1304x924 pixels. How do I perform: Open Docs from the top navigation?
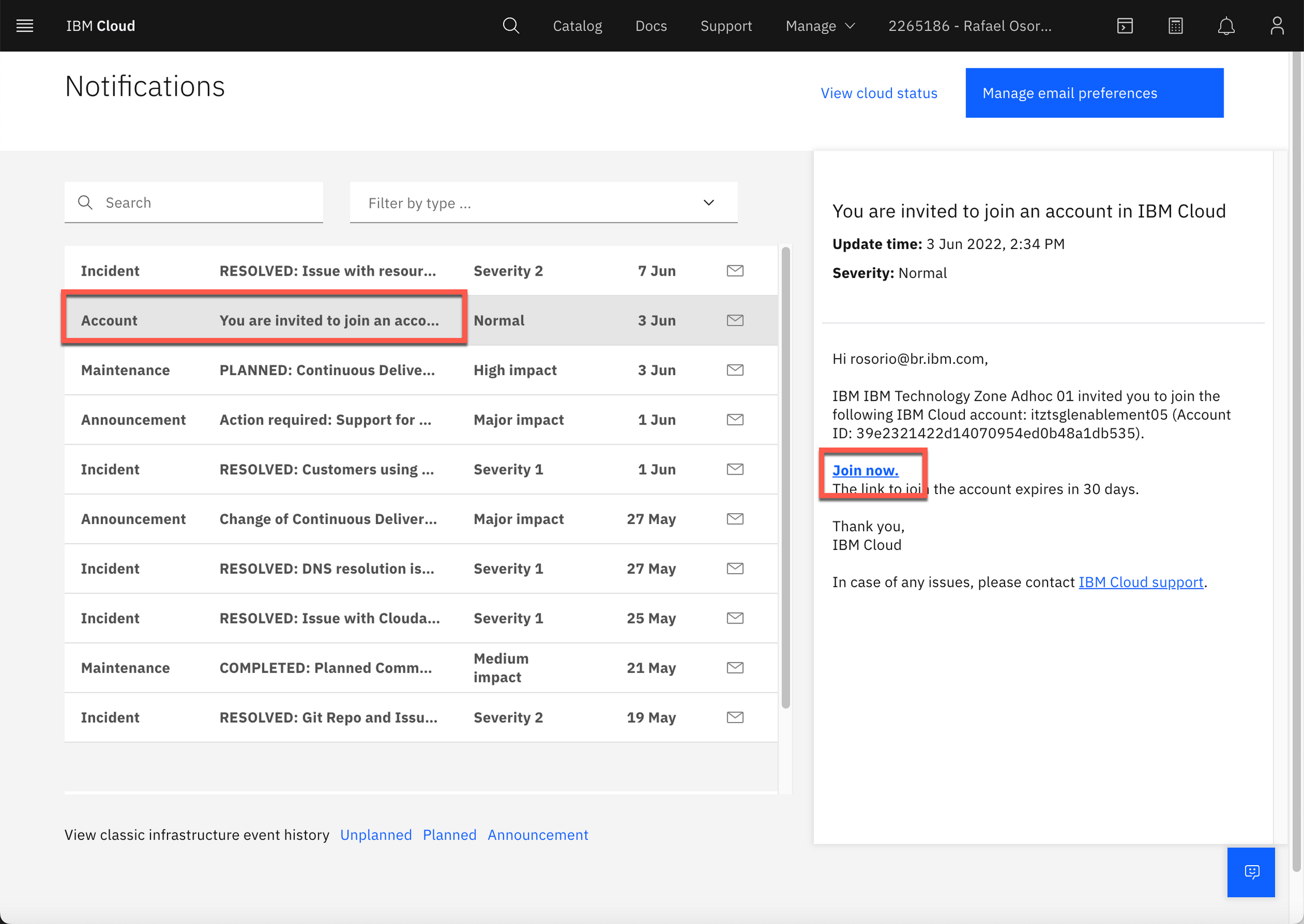click(x=651, y=25)
